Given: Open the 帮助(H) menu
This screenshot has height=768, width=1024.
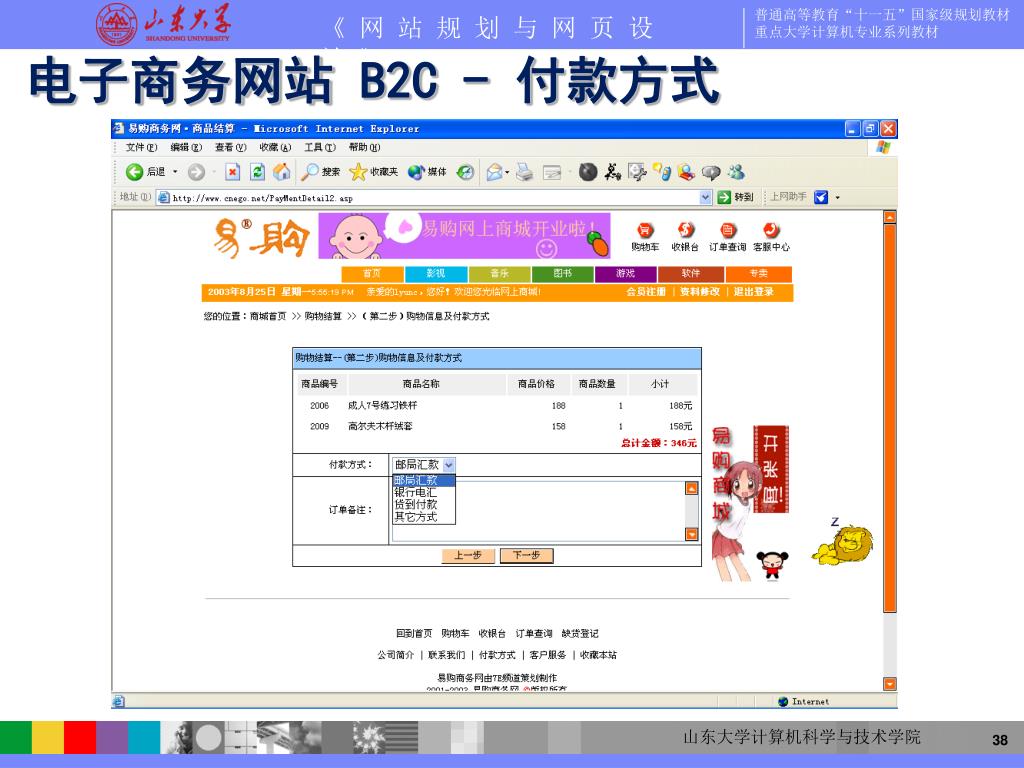Looking at the screenshot, I should 364,148.
